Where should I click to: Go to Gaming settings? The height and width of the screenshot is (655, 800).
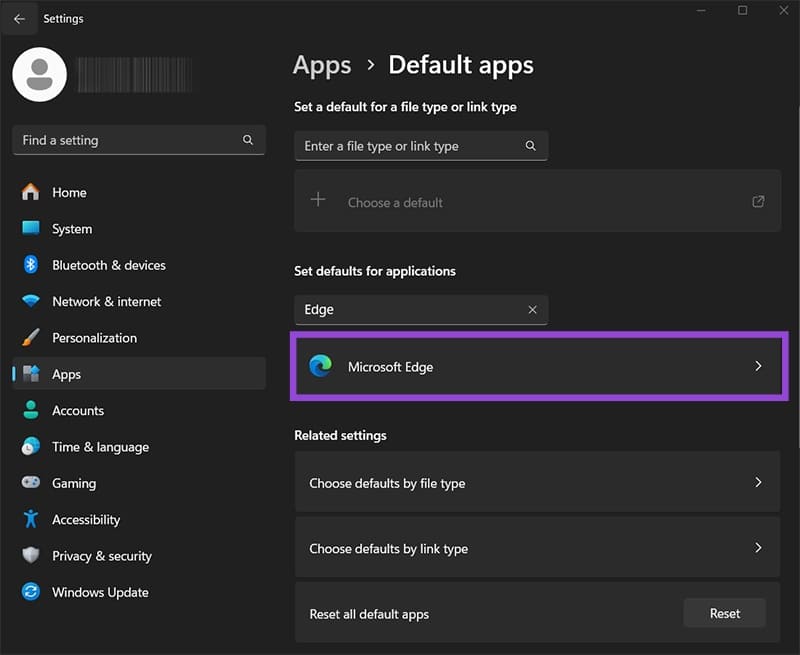tap(139, 483)
